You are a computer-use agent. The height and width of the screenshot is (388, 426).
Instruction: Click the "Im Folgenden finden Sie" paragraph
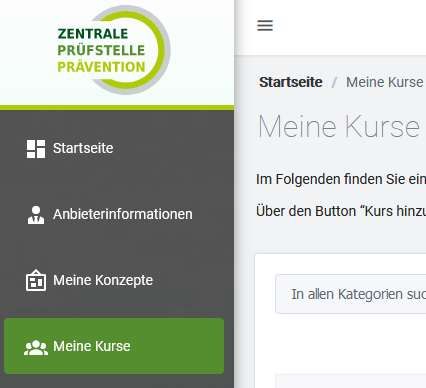coord(341,179)
